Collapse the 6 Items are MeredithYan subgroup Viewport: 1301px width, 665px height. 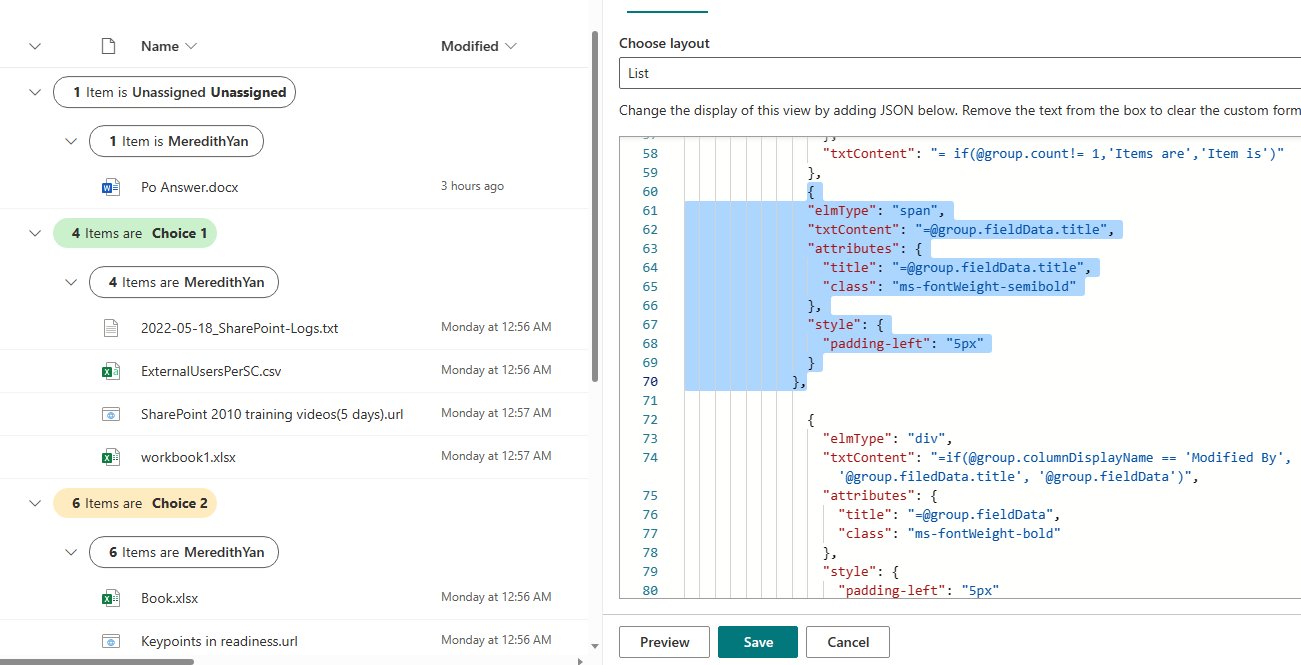(71, 552)
